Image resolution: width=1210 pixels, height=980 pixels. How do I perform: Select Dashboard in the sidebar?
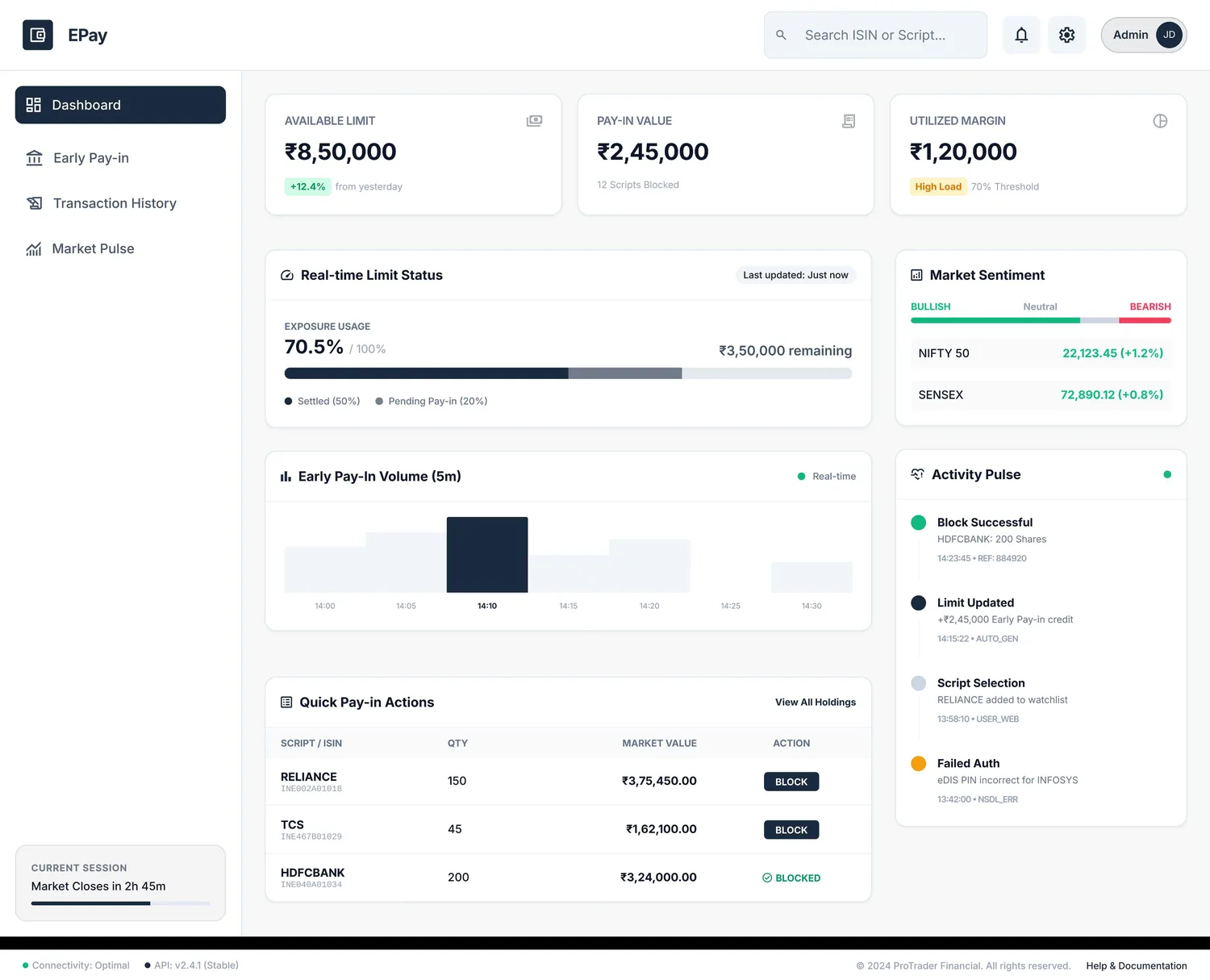[120, 105]
